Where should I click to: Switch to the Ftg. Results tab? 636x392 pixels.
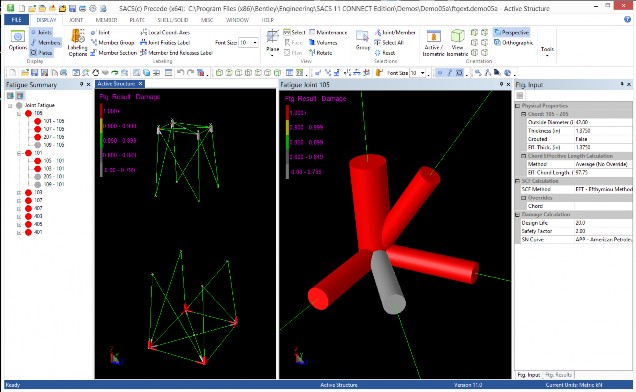pos(559,375)
